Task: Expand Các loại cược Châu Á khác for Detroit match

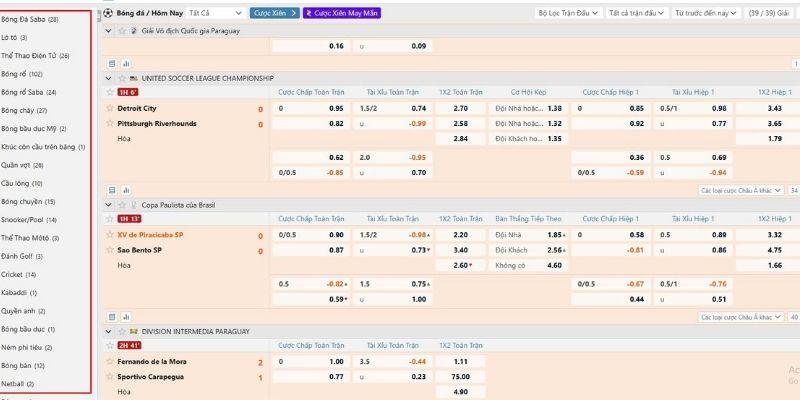Action: pyautogui.click(x=741, y=190)
